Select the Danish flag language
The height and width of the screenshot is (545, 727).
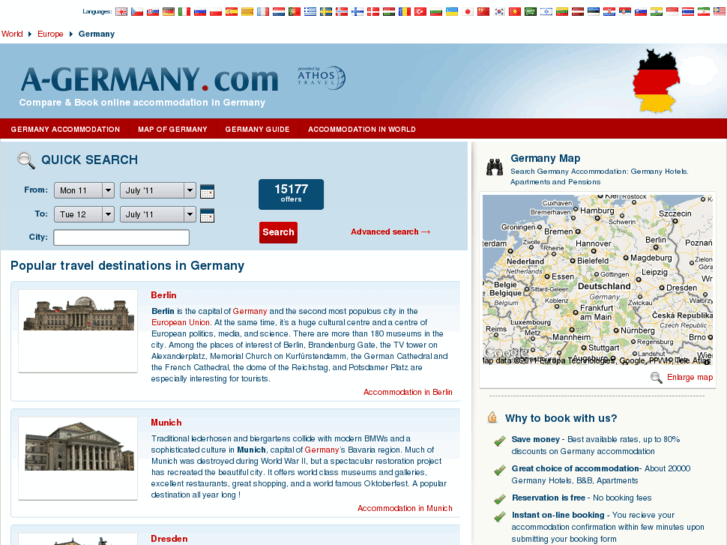[x=373, y=12]
